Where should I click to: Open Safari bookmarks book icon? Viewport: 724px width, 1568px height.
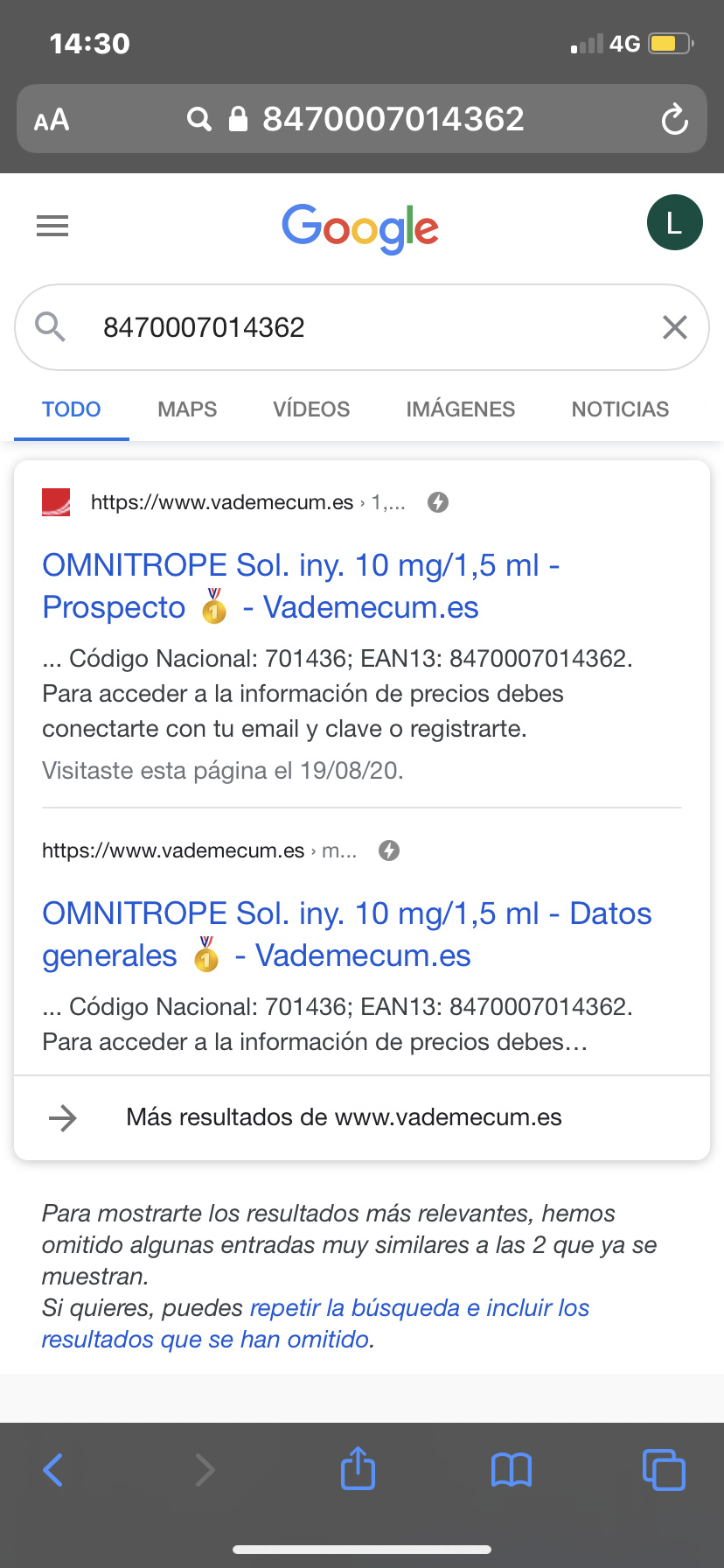(x=512, y=1470)
